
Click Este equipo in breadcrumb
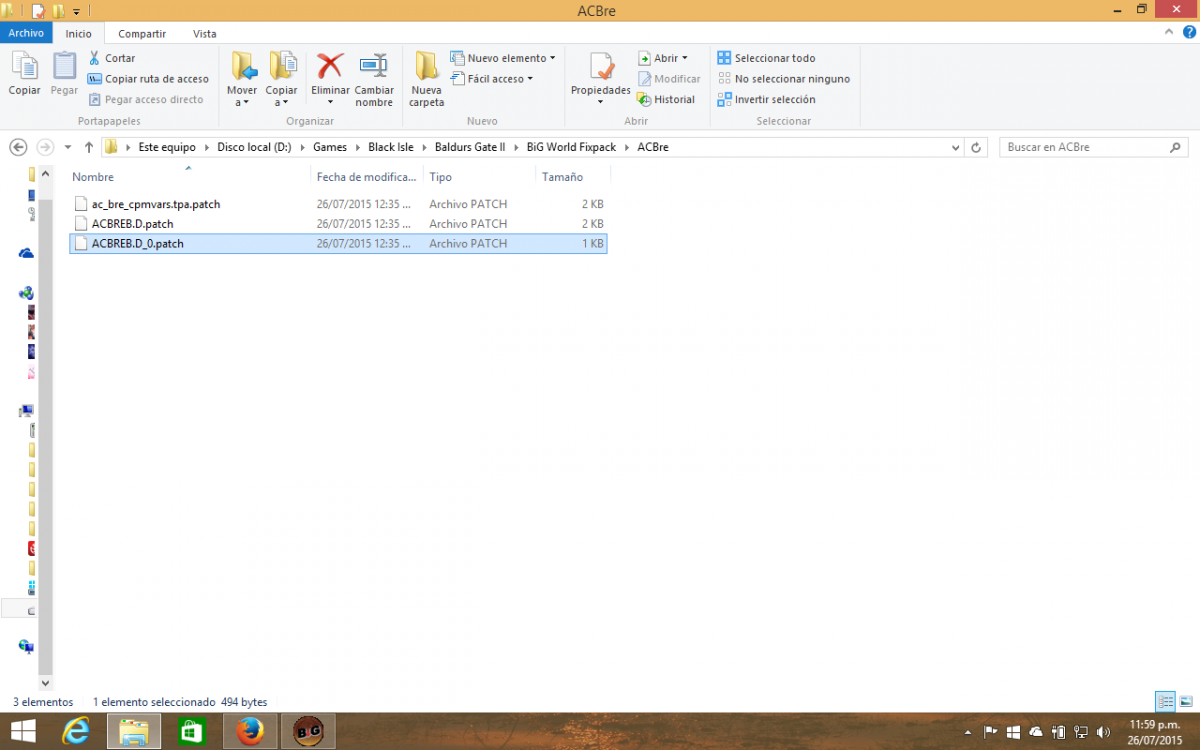[167, 147]
